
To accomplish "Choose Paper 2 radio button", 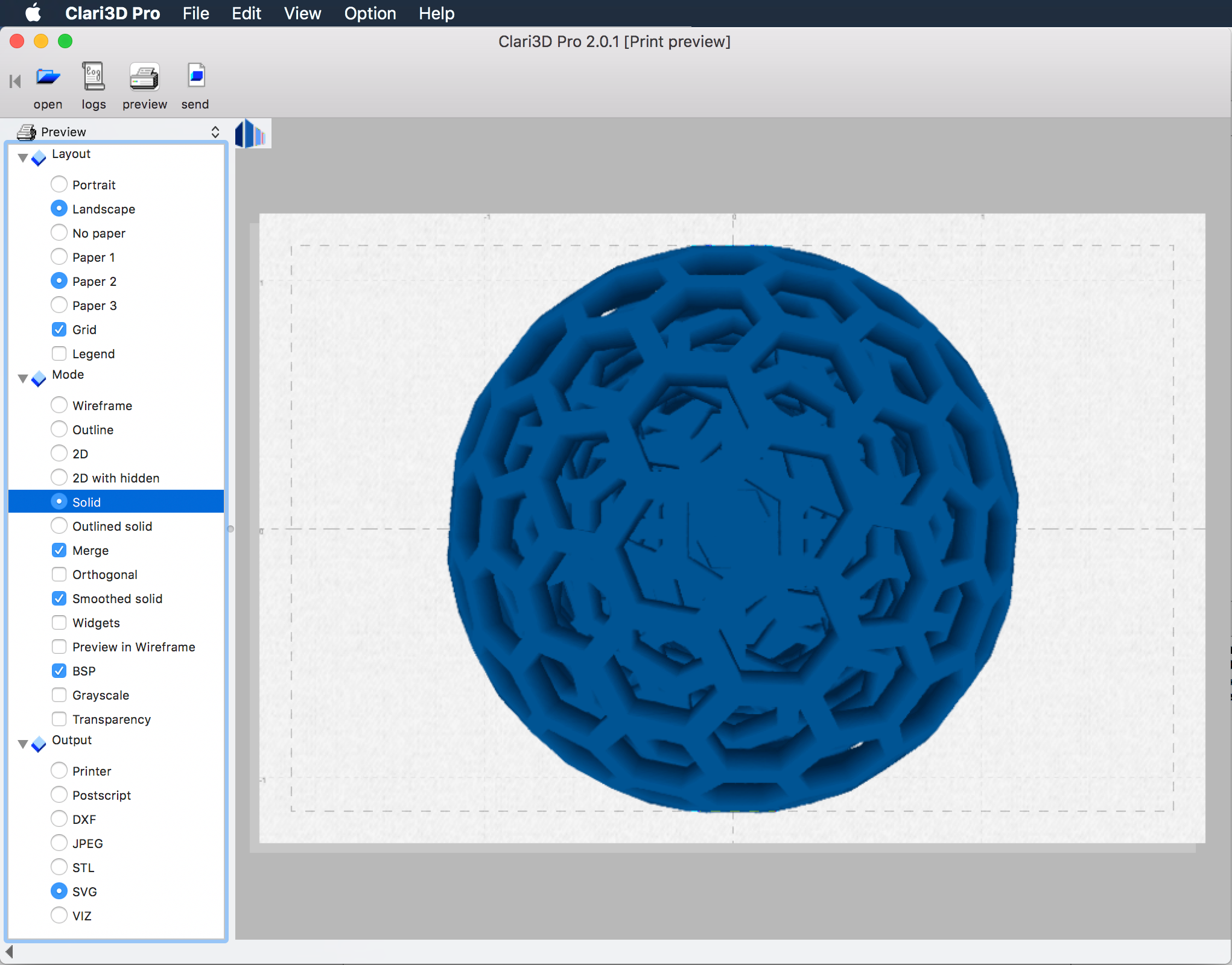I will 59,280.
